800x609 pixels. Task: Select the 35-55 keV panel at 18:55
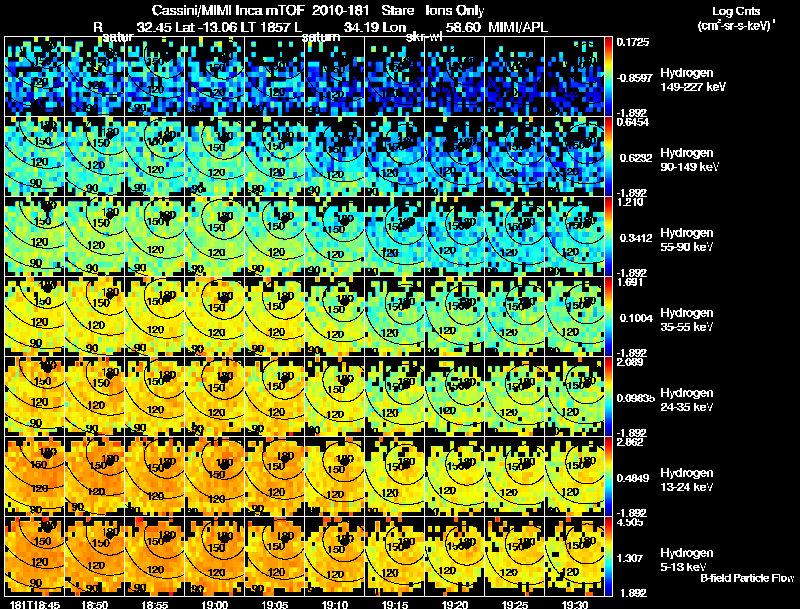click(155, 317)
